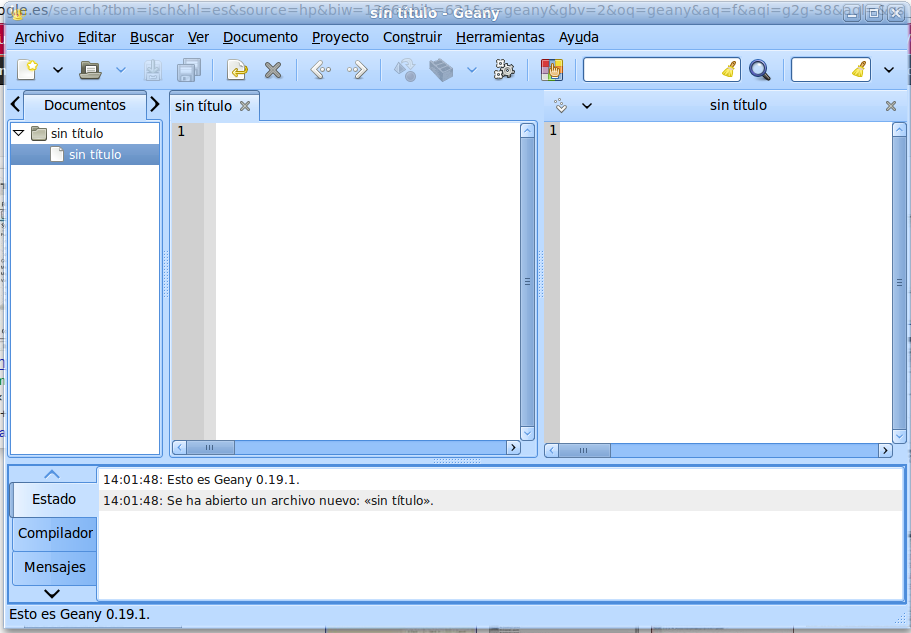The height and width of the screenshot is (633, 911).
Task: Select the 'Se ha abierto un archivo nuevo' log line
Action: click(500, 501)
